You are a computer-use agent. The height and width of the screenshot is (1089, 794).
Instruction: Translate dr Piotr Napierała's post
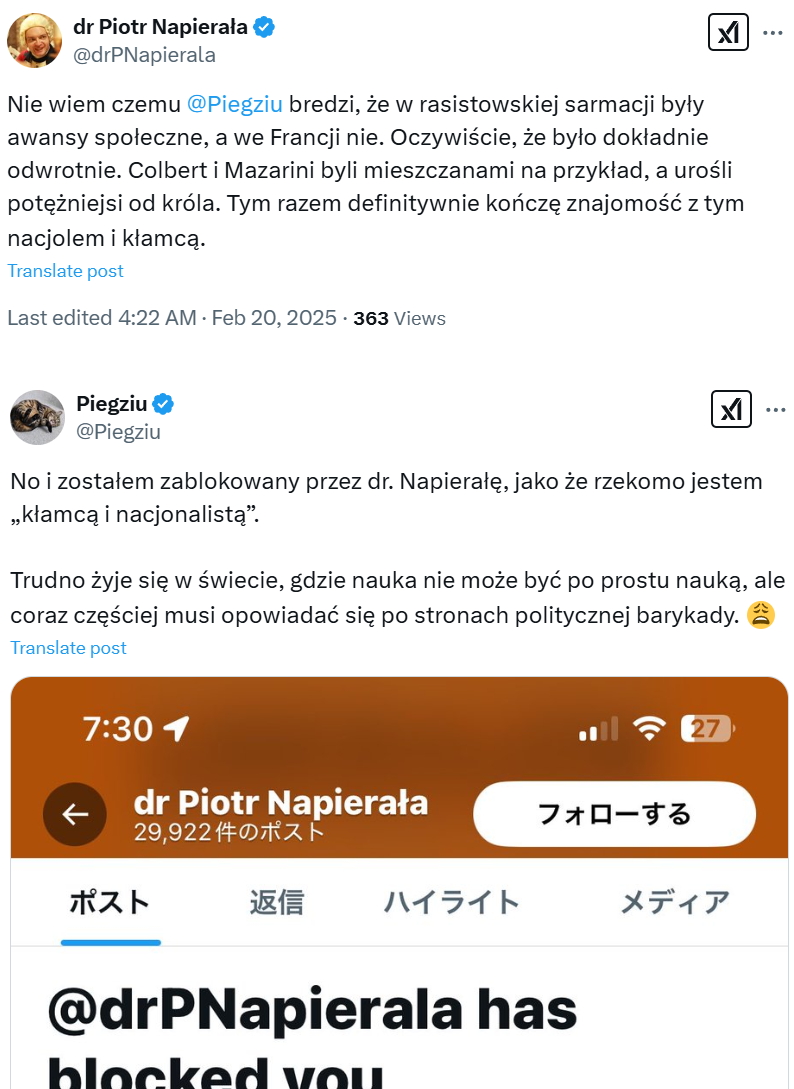point(66,271)
